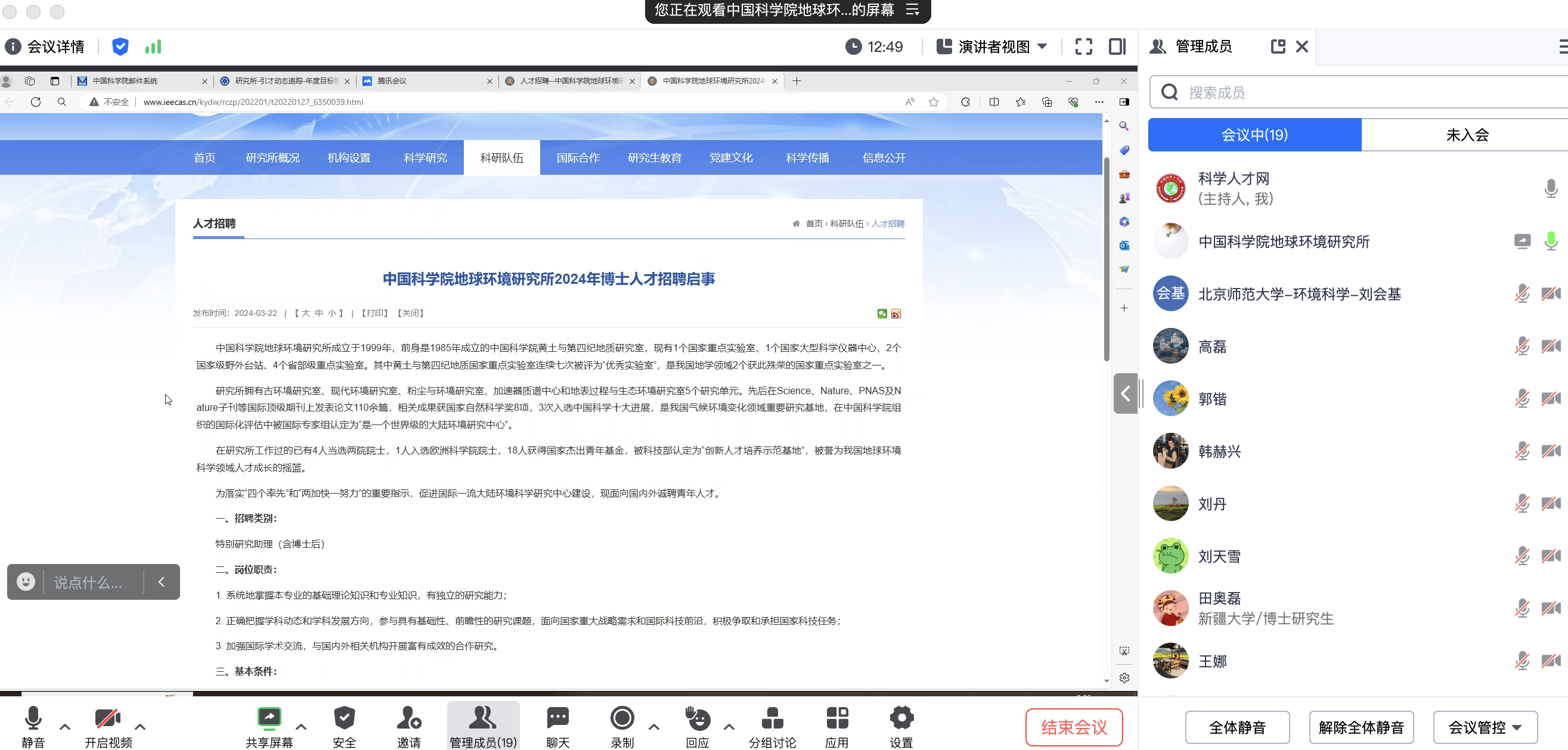Open 研究生教育 in the website navigation
This screenshot has height=750, width=1568.
pyautogui.click(x=655, y=157)
